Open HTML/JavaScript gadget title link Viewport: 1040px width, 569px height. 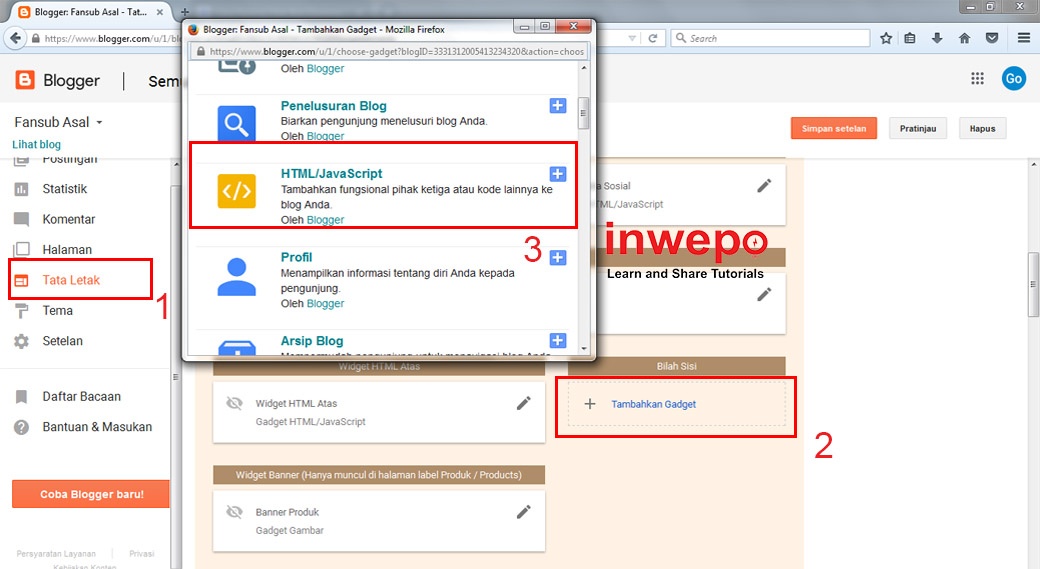click(x=331, y=174)
